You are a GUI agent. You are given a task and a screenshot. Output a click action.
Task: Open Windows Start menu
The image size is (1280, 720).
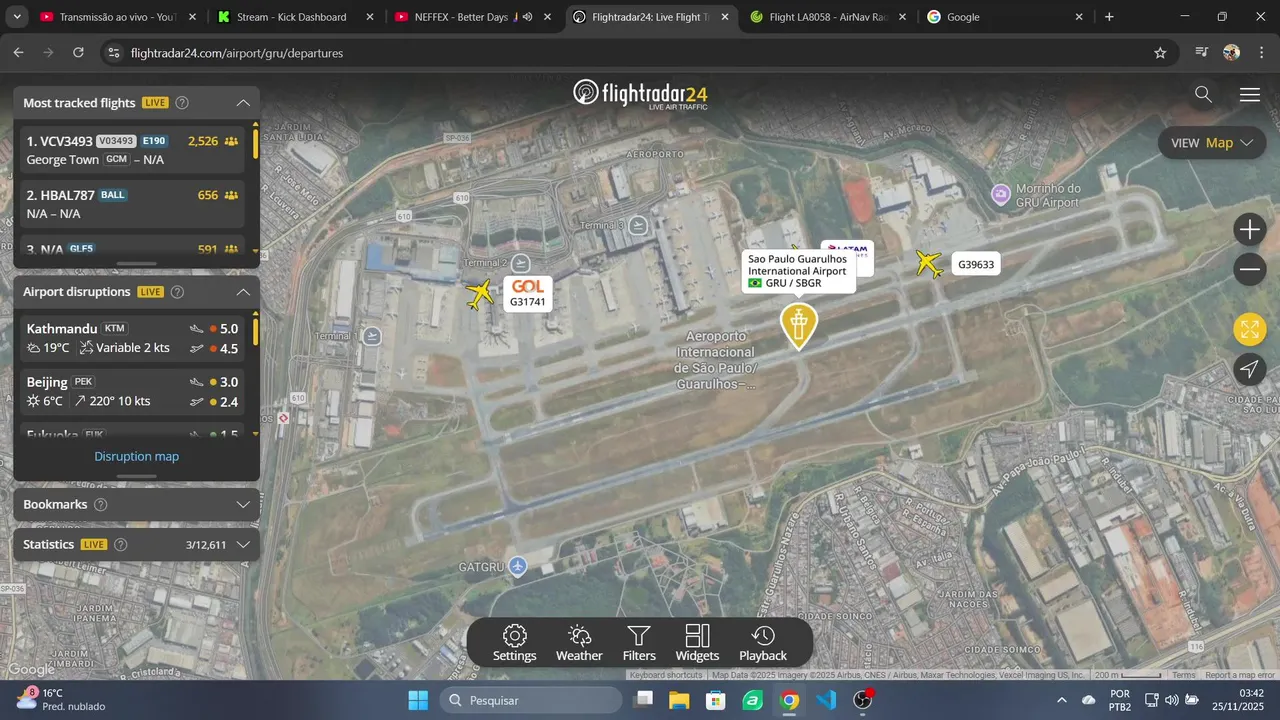tap(418, 700)
